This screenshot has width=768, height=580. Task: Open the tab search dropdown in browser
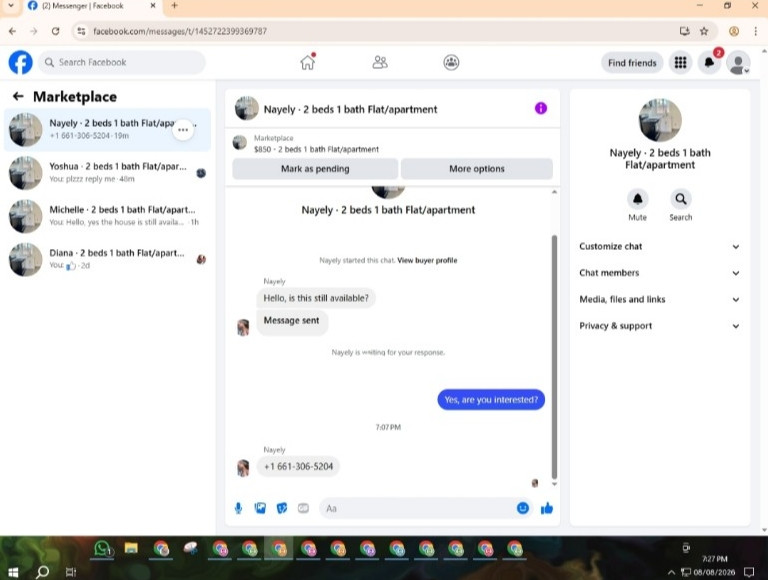[11, 6]
